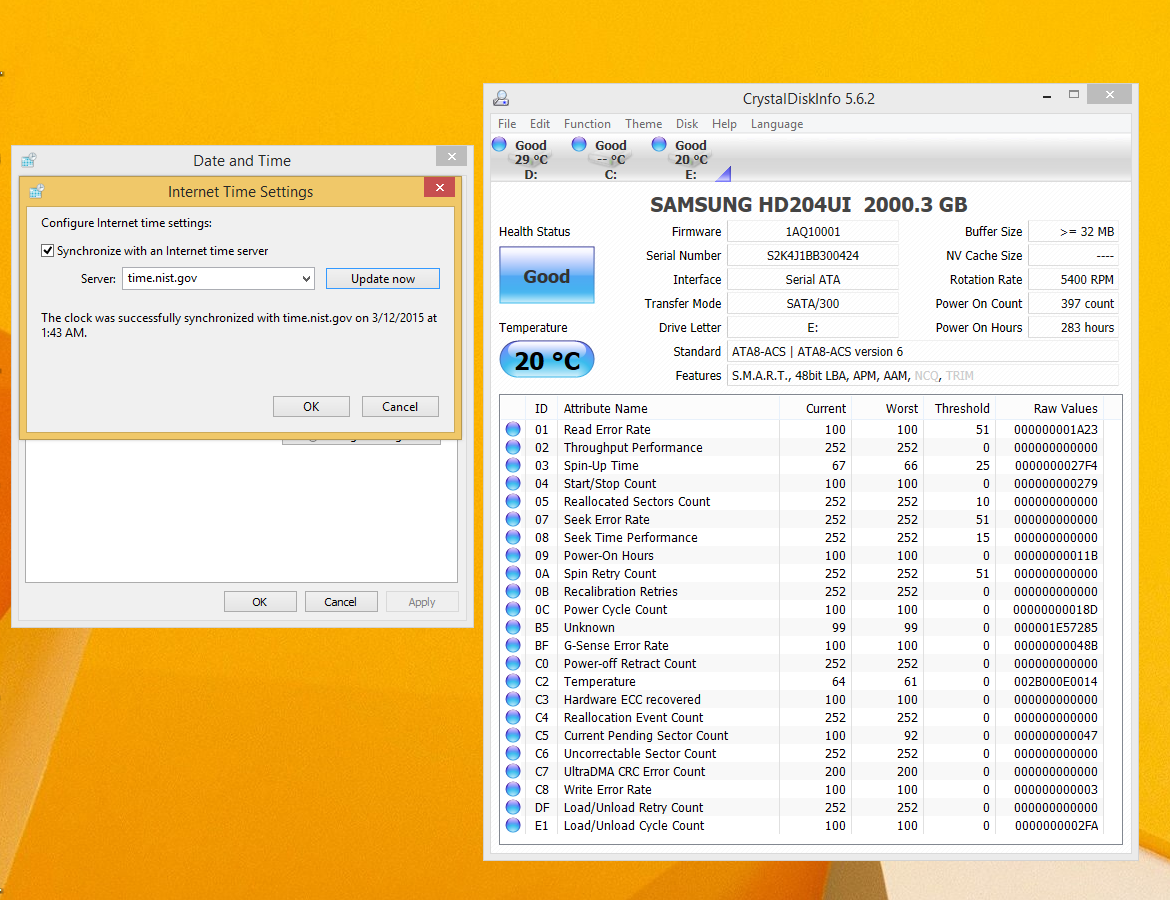Click status orb for Seek Error Rate
The width and height of the screenshot is (1170, 900).
(513, 519)
